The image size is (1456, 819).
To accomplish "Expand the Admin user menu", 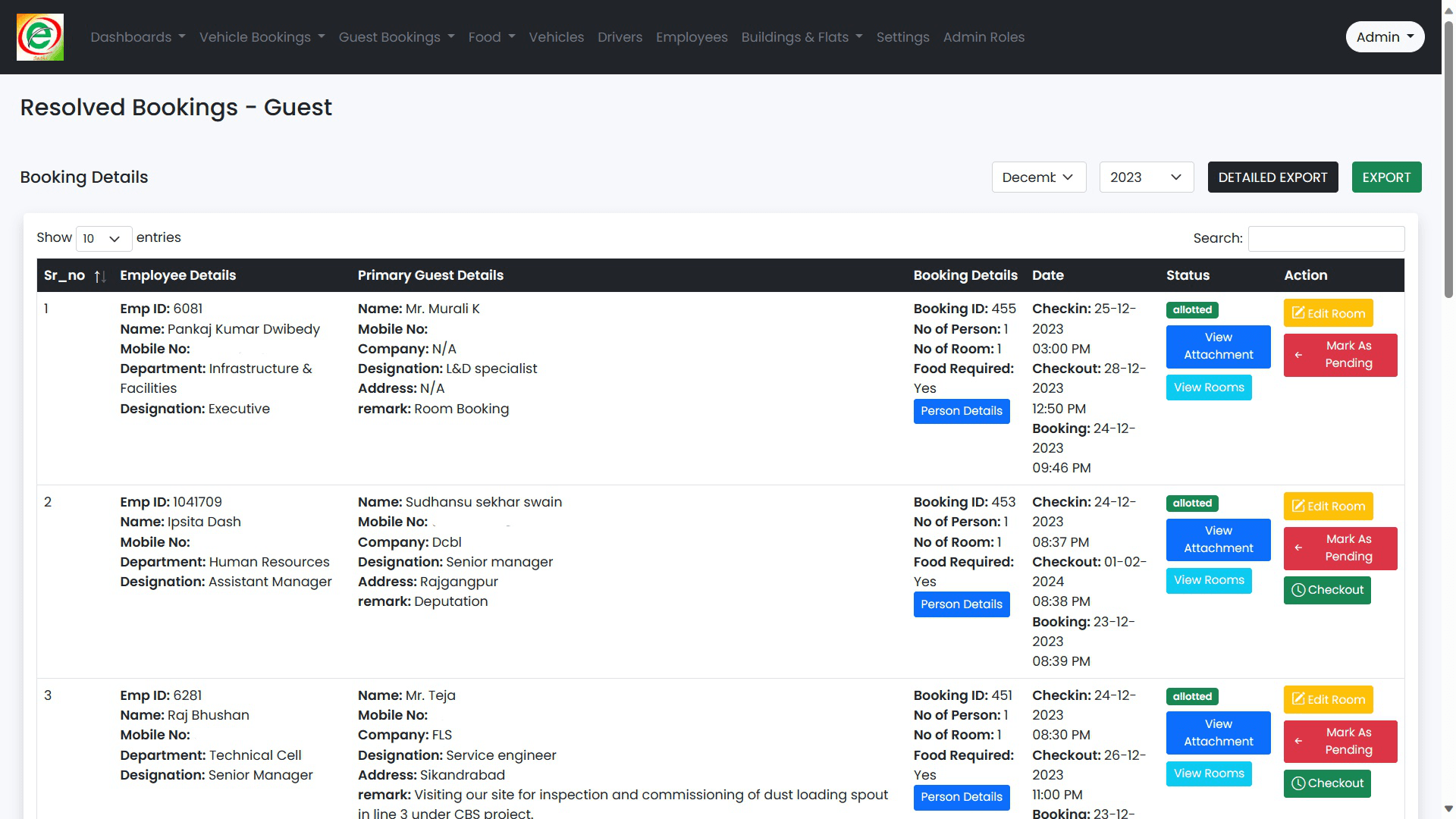I will (1384, 37).
